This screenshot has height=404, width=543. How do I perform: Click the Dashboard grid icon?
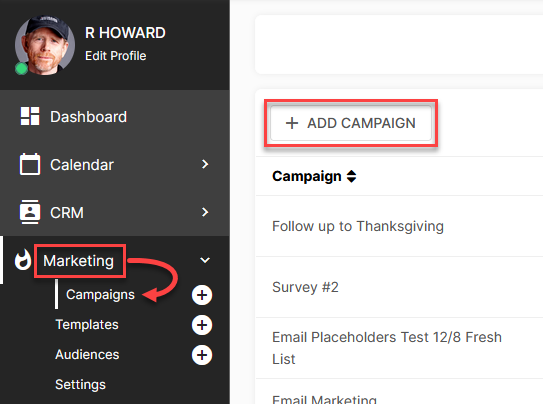tap(30, 116)
